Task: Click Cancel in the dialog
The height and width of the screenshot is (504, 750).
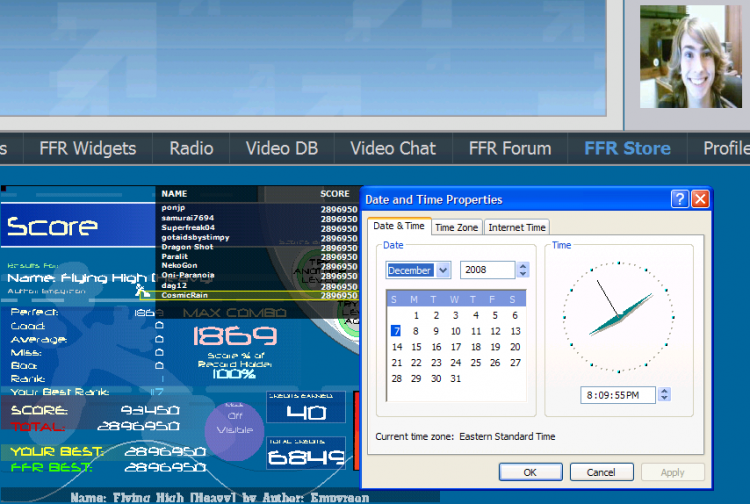Action: pos(601,472)
